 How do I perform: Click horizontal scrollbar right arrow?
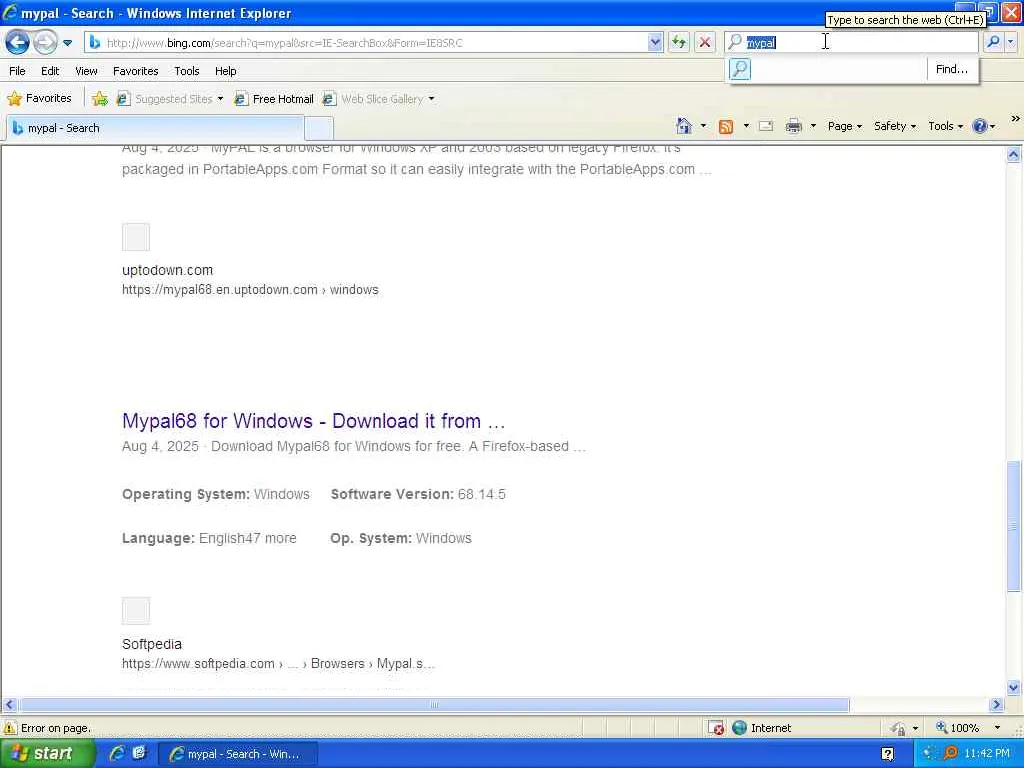(997, 705)
